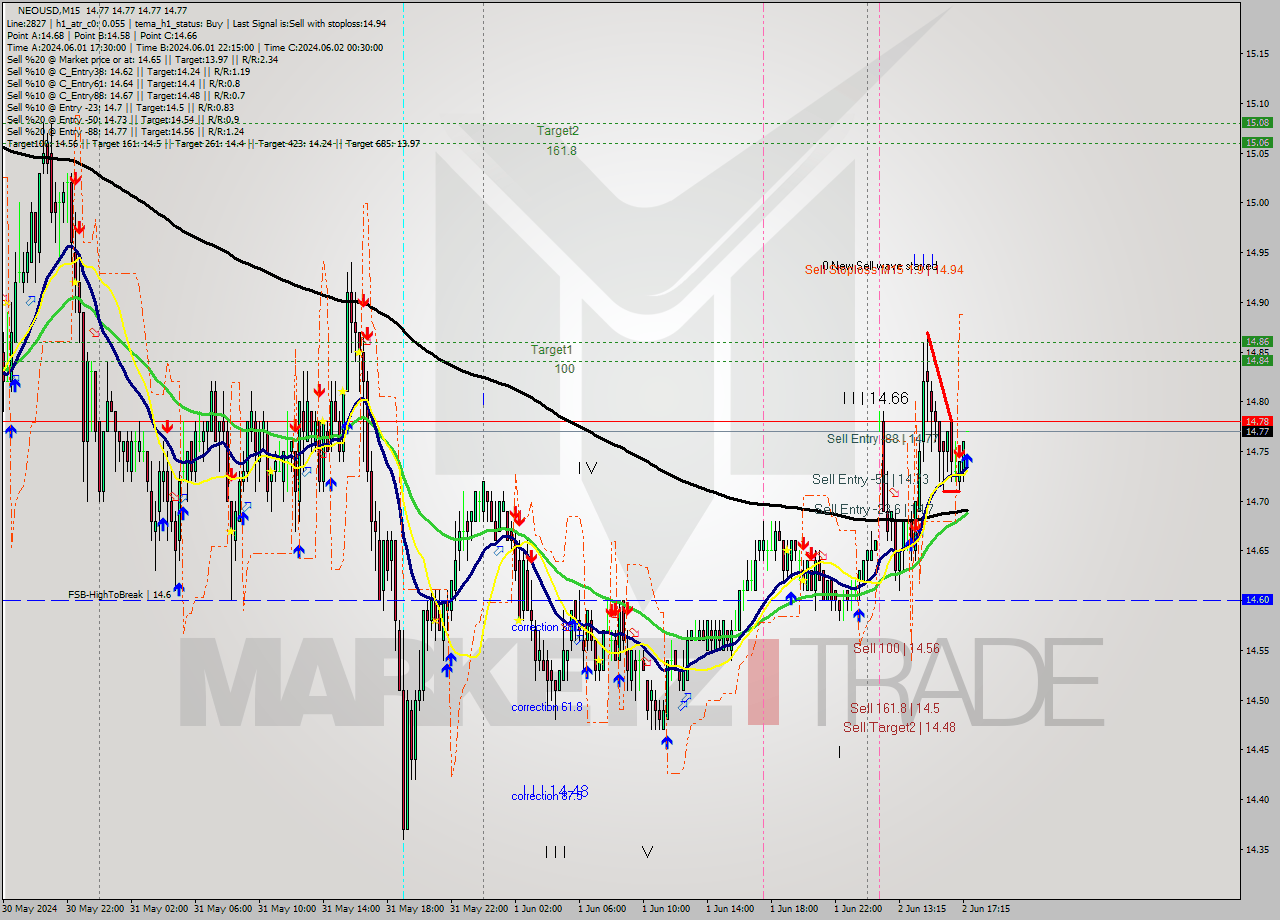
Task: Click the 'I I I 14.66' wave label
Action: (x=875, y=398)
